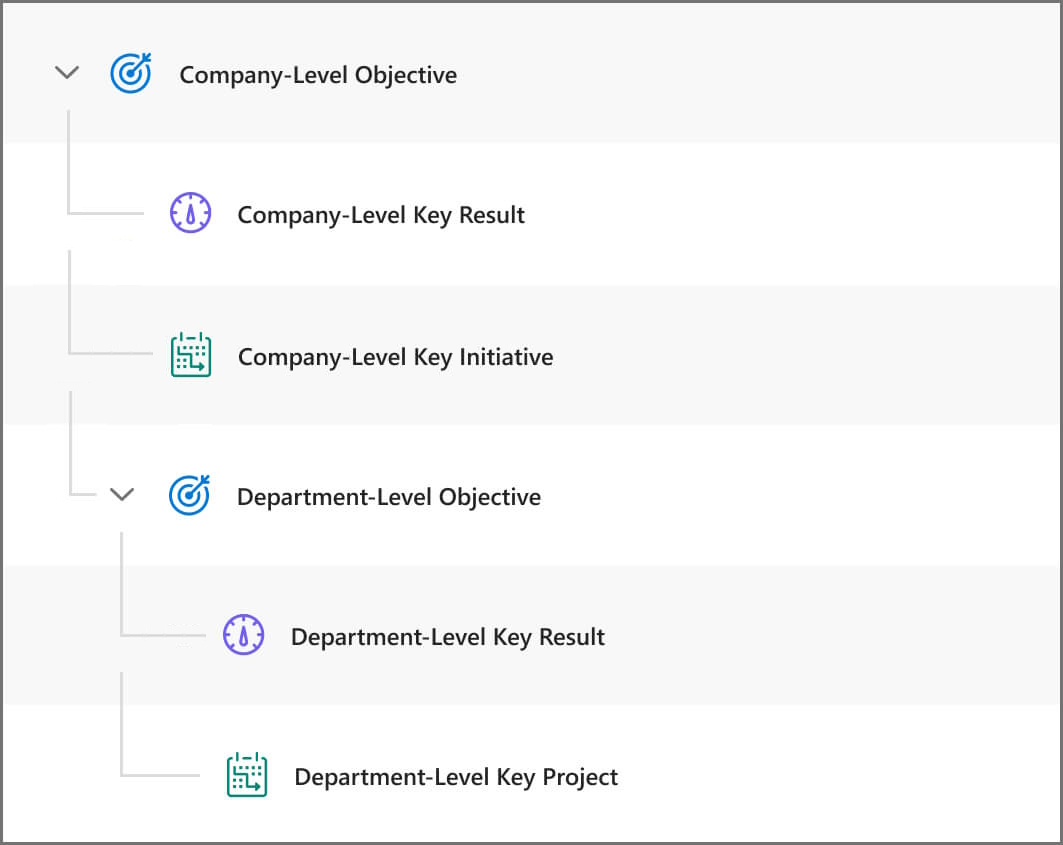Viewport: 1063px width, 845px height.
Task: Open the "Department-Level Key Project" label
Action: click(456, 777)
